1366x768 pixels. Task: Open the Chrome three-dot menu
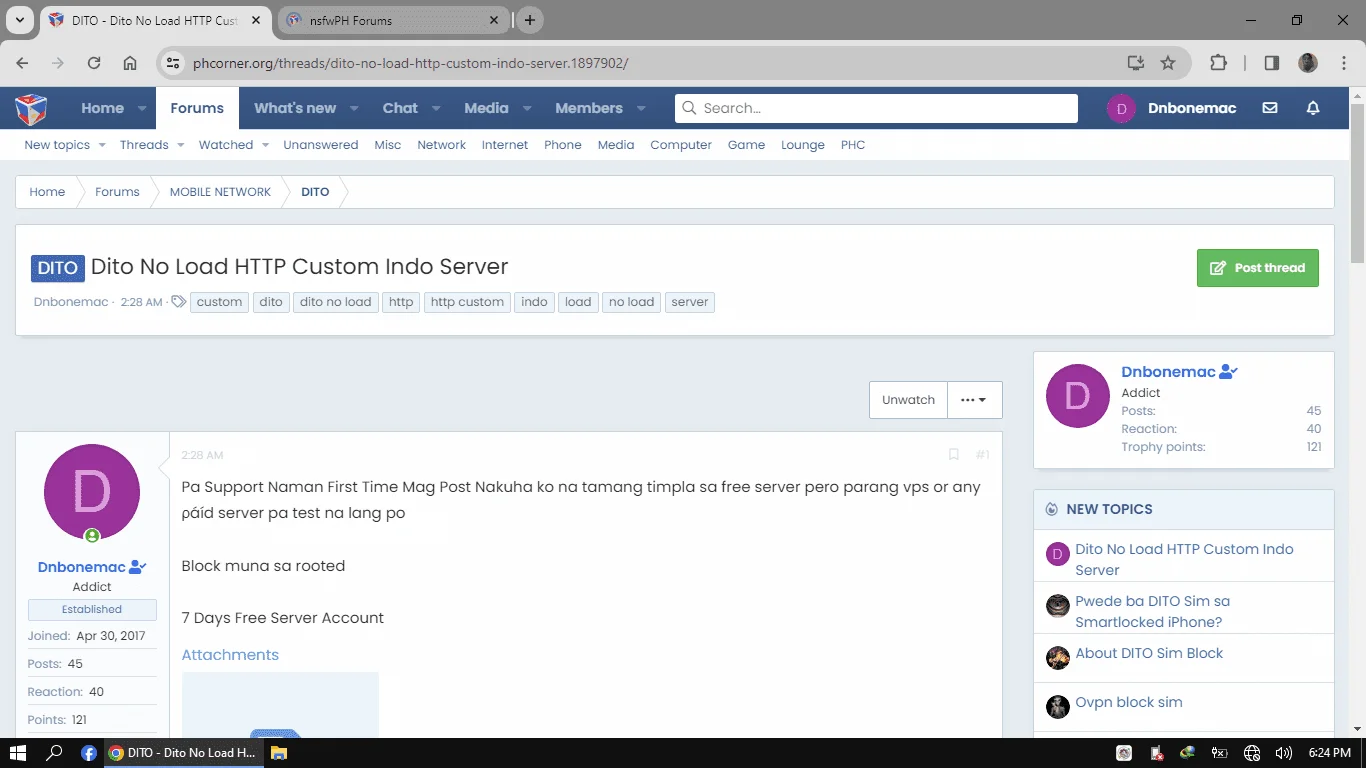point(1343,63)
